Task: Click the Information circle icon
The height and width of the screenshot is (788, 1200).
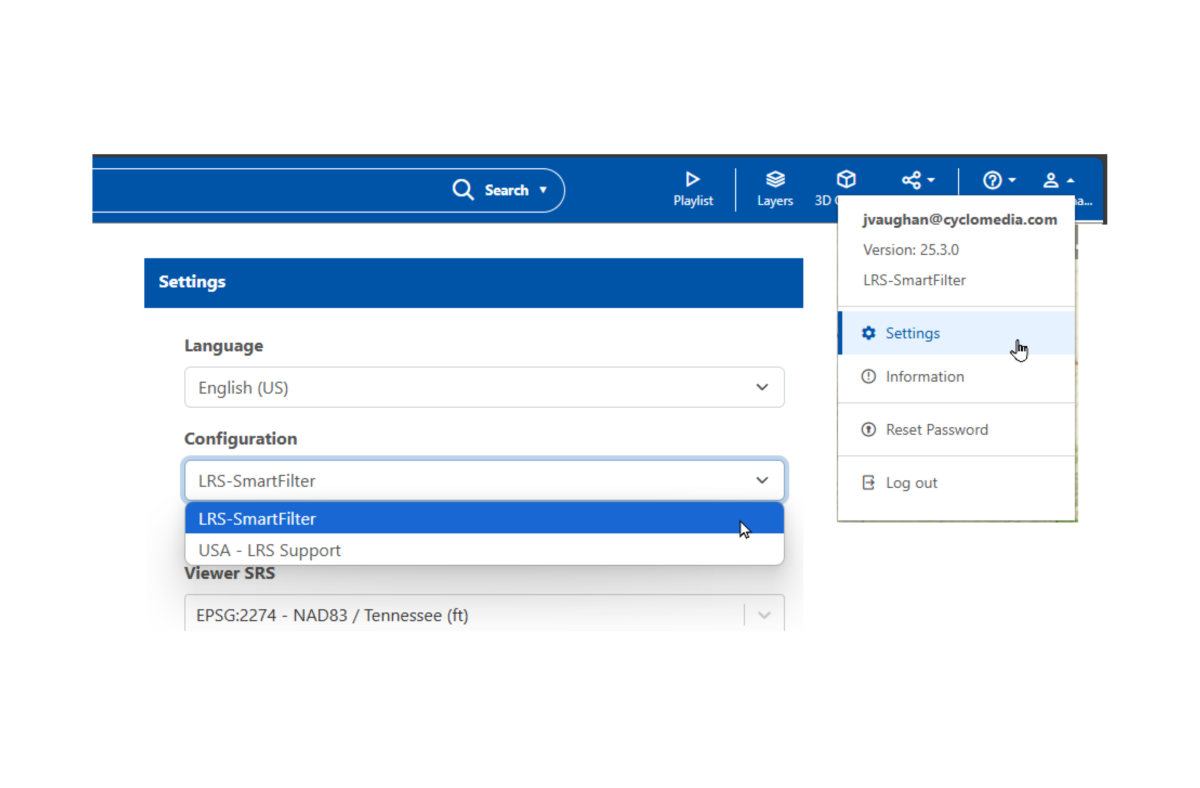Action: (x=868, y=376)
